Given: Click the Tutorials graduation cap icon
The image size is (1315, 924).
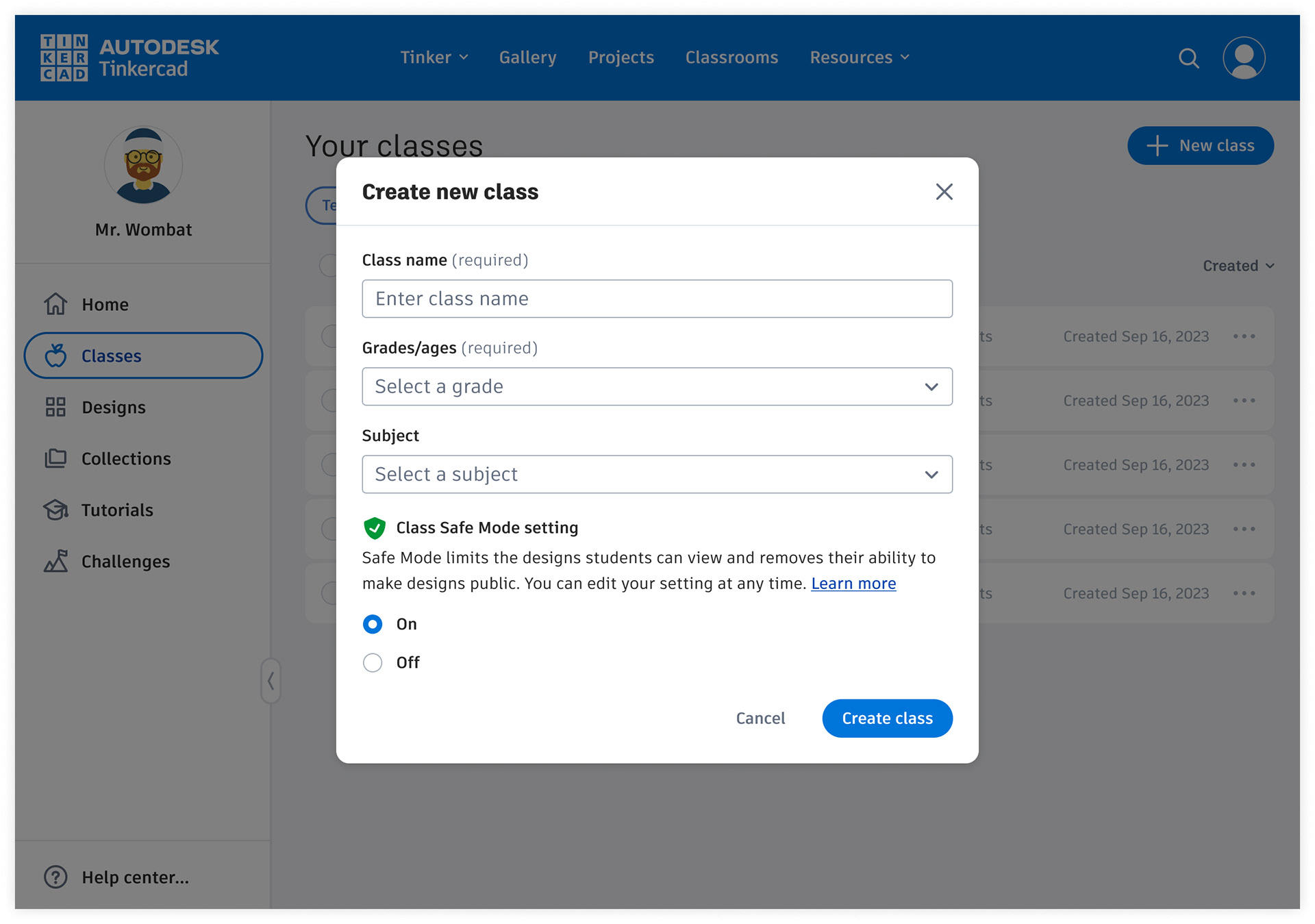Looking at the screenshot, I should 55,510.
